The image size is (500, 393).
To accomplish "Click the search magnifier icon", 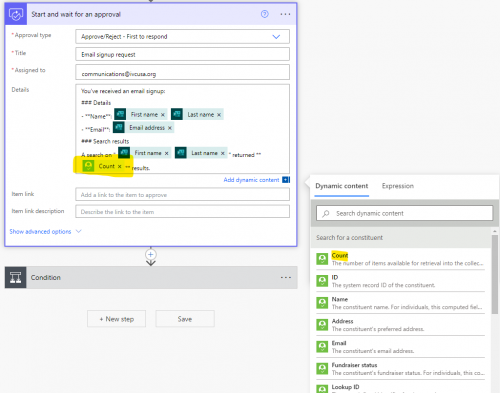I will click(326, 213).
